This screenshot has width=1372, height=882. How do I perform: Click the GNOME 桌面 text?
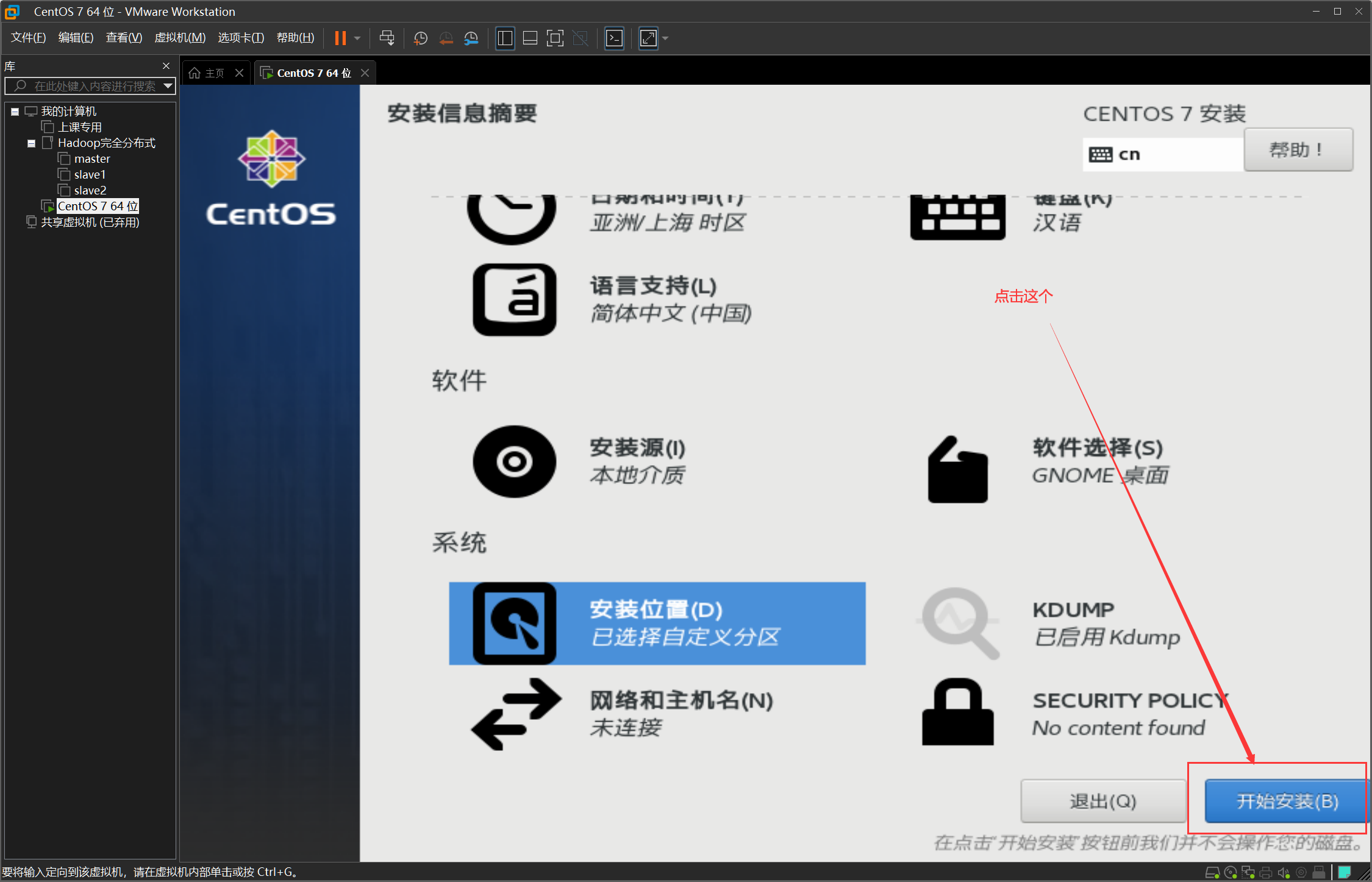click(1100, 475)
